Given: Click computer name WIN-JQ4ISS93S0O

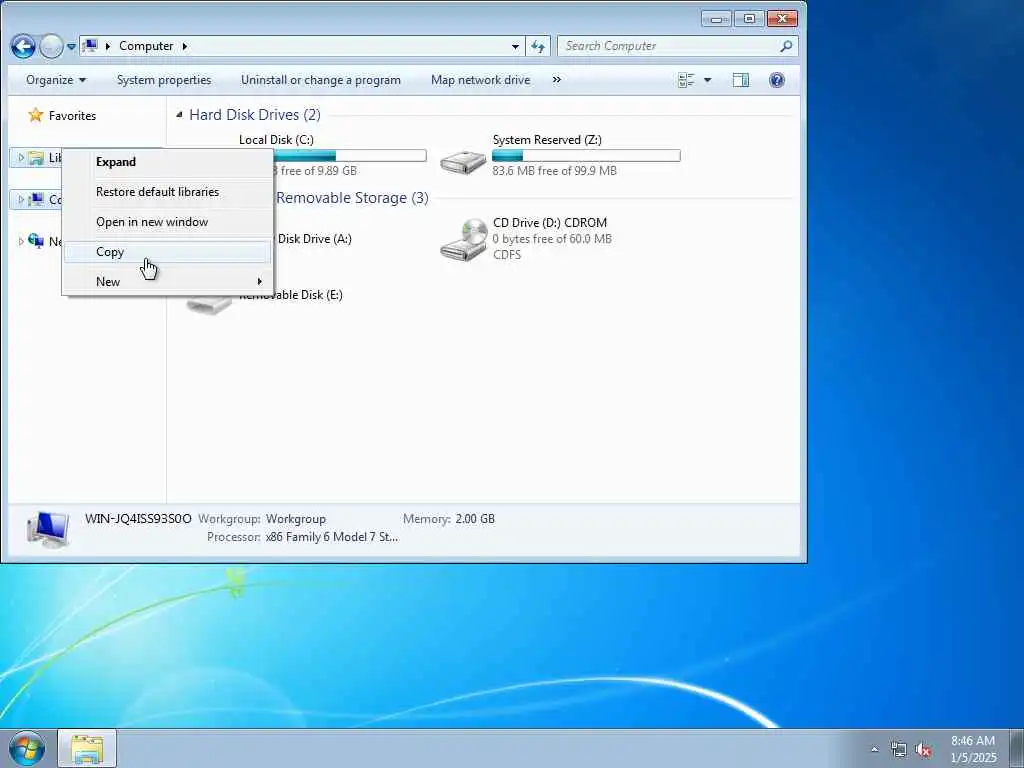Looking at the screenshot, I should pos(138,519).
